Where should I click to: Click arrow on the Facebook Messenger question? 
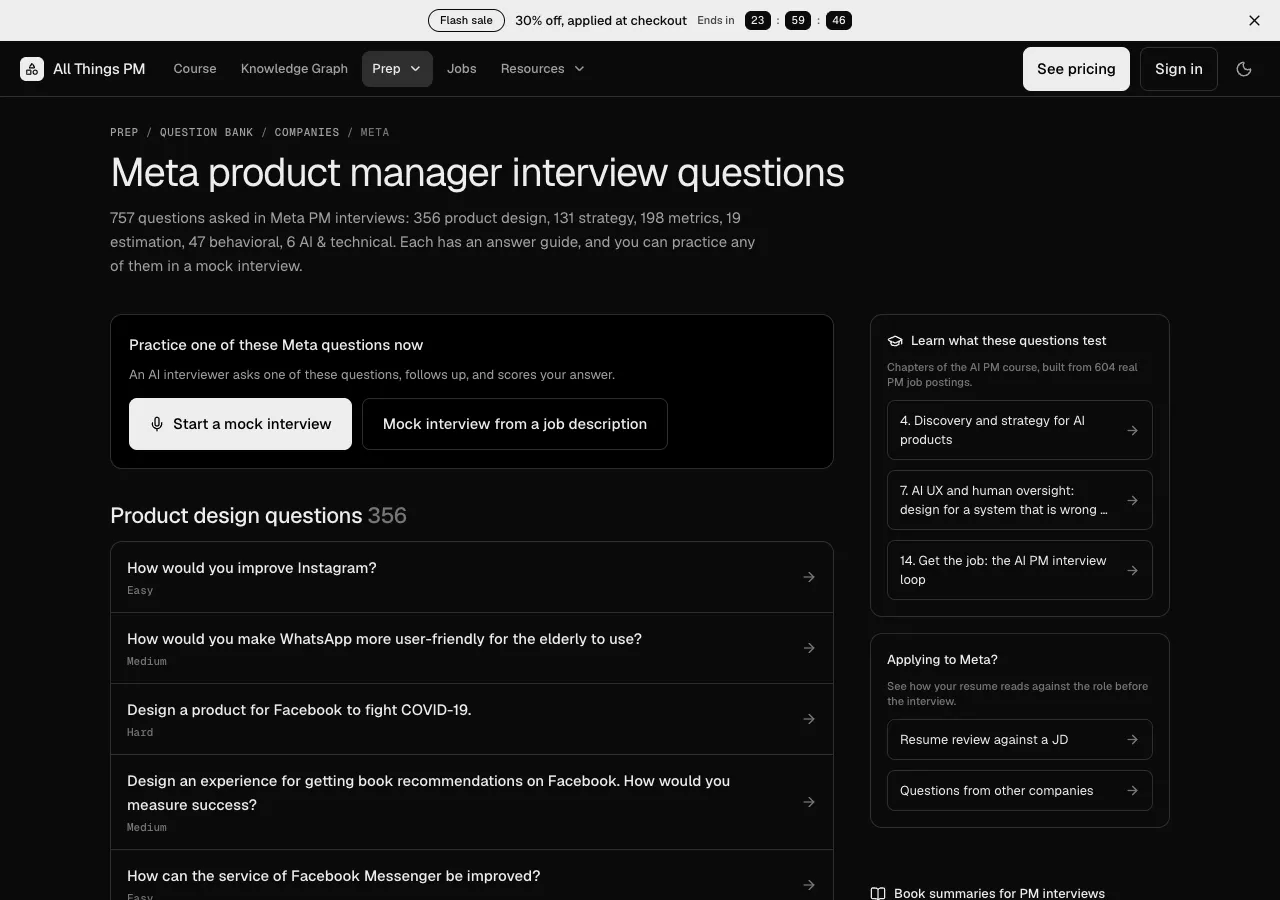point(809,885)
